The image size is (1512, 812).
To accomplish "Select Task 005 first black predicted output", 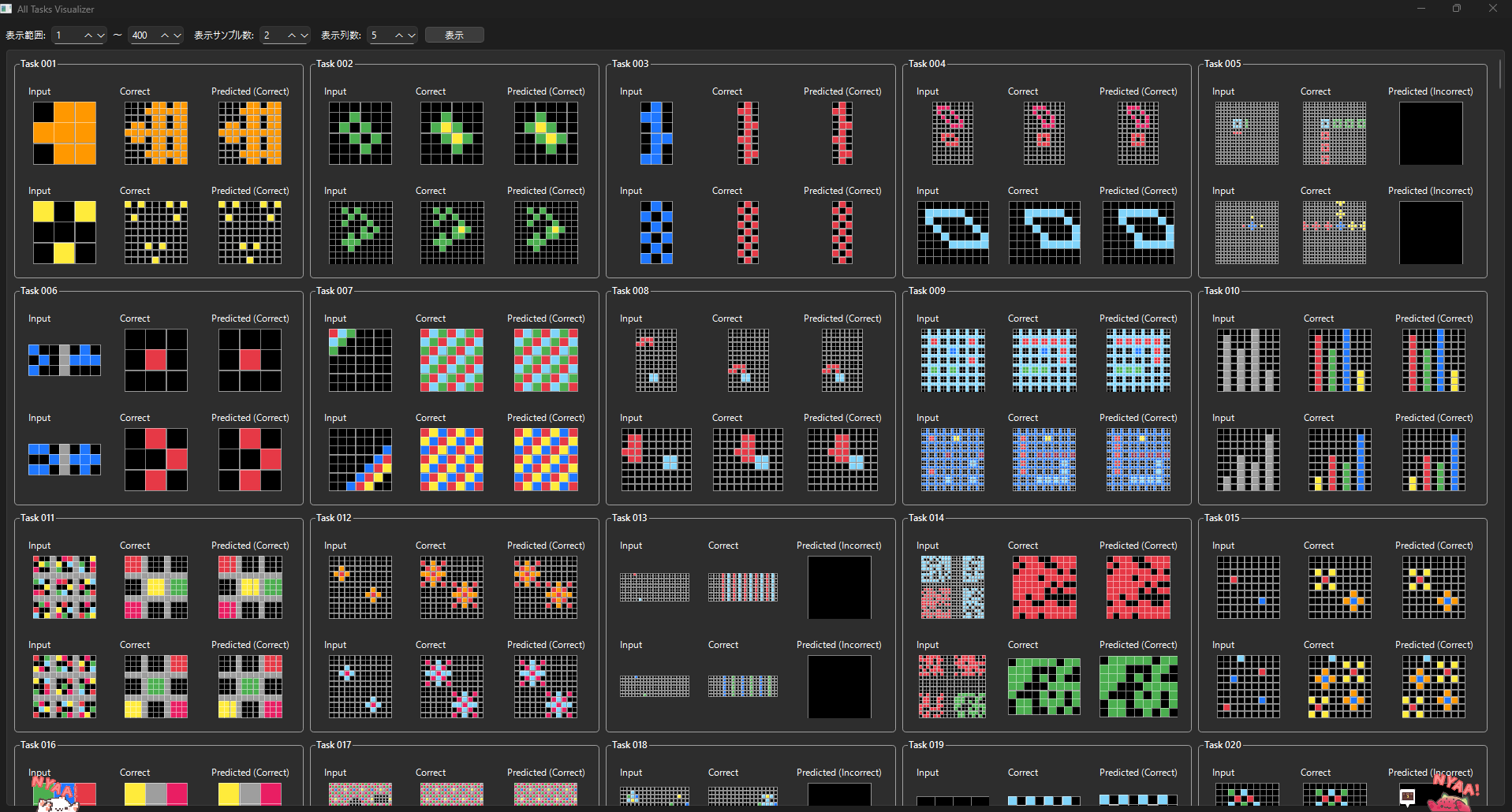I will click(x=1431, y=133).
